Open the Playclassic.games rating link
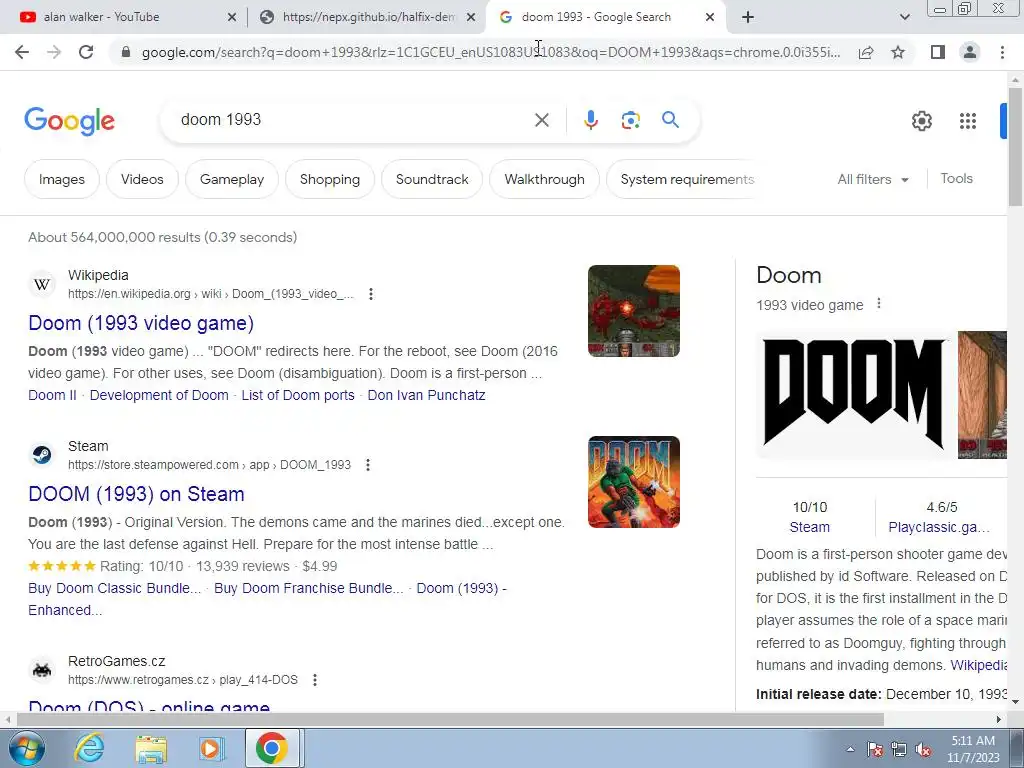Viewport: 1024px width, 768px height. [939, 527]
